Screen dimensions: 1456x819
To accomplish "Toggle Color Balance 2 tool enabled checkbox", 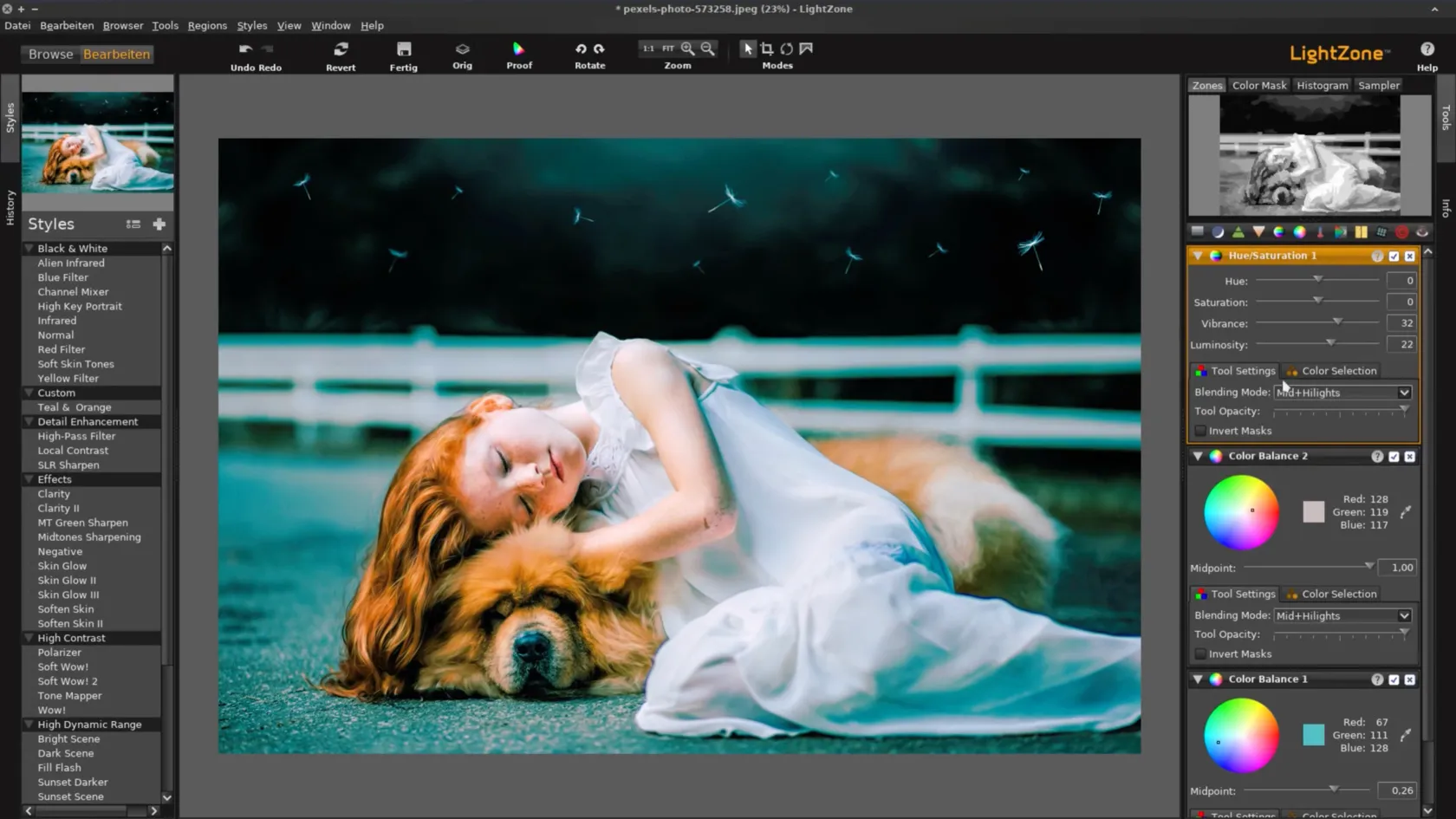I will point(1394,457).
